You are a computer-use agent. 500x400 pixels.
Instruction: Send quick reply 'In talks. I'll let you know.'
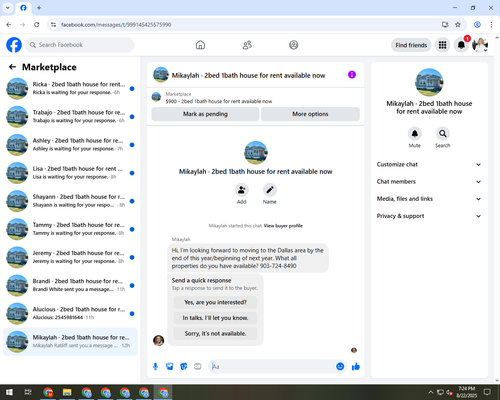(215, 318)
